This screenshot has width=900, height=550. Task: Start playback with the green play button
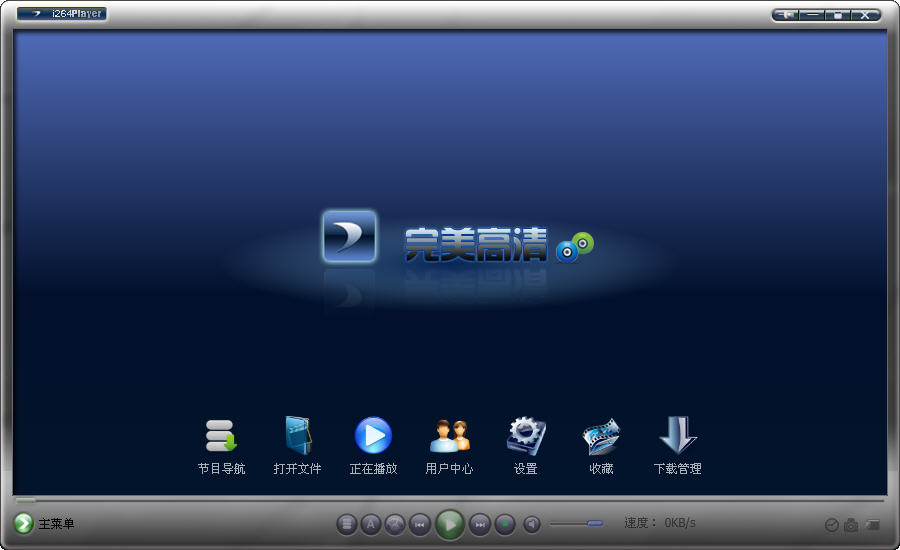click(450, 524)
